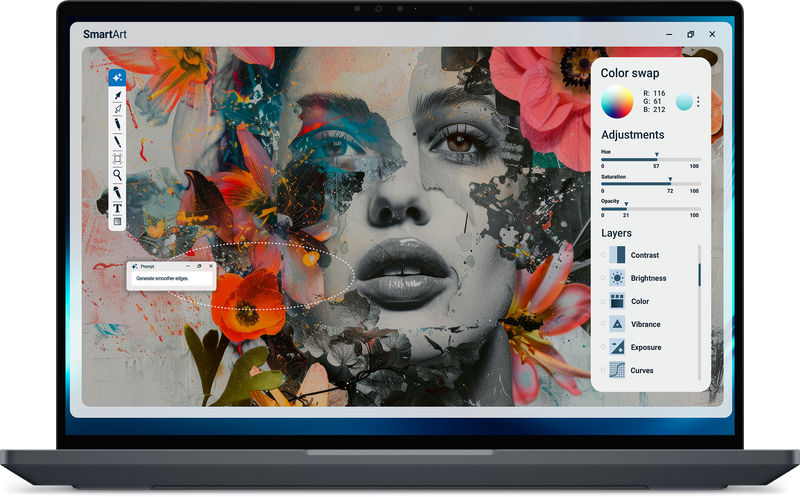Click the B: 212 value
The width and height of the screenshot is (800, 497).
point(654,110)
